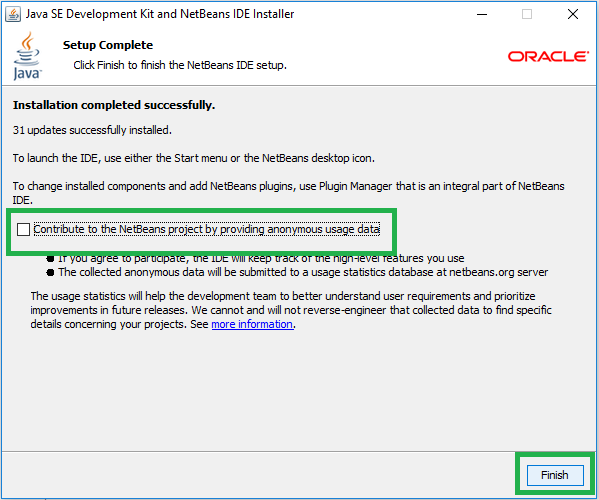Click 'Installation completed successfully.' text
The height and width of the screenshot is (500, 599).
[x=114, y=105]
